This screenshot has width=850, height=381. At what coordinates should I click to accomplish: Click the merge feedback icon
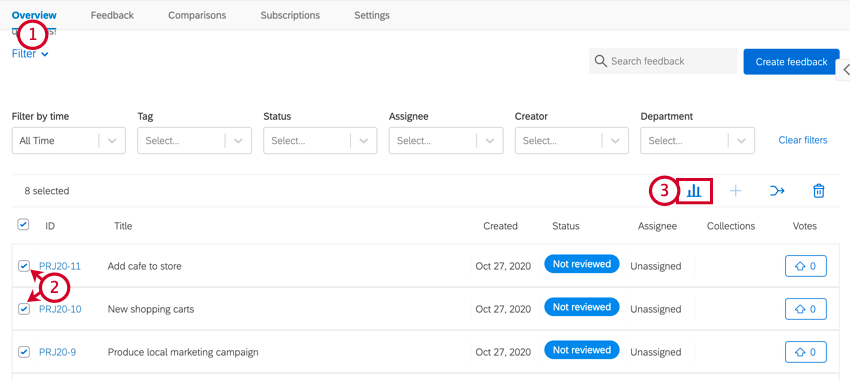[x=777, y=191]
